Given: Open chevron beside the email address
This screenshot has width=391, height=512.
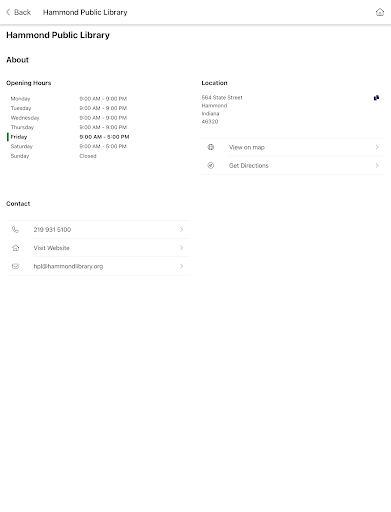Looking at the screenshot, I should click(x=181, y=266).
